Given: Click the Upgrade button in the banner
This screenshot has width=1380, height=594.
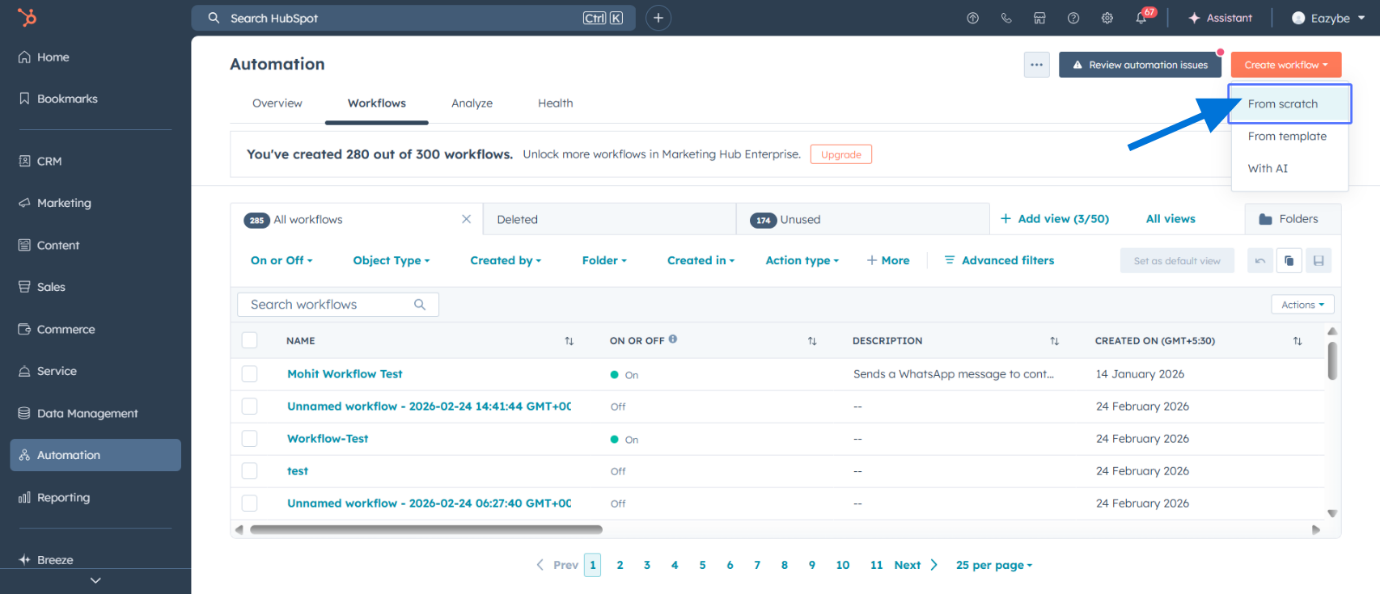Looking at the screenshot, I should pos(841,155).
